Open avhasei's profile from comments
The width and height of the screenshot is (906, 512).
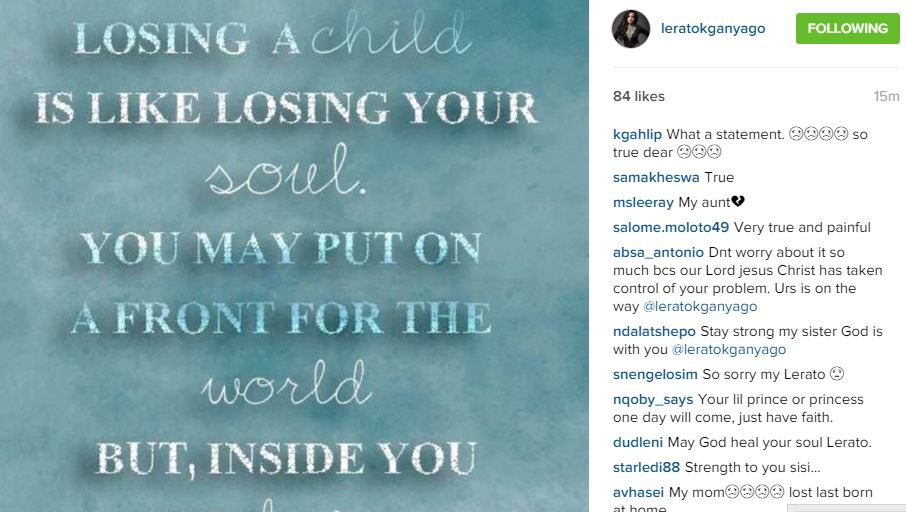[638, 492]
